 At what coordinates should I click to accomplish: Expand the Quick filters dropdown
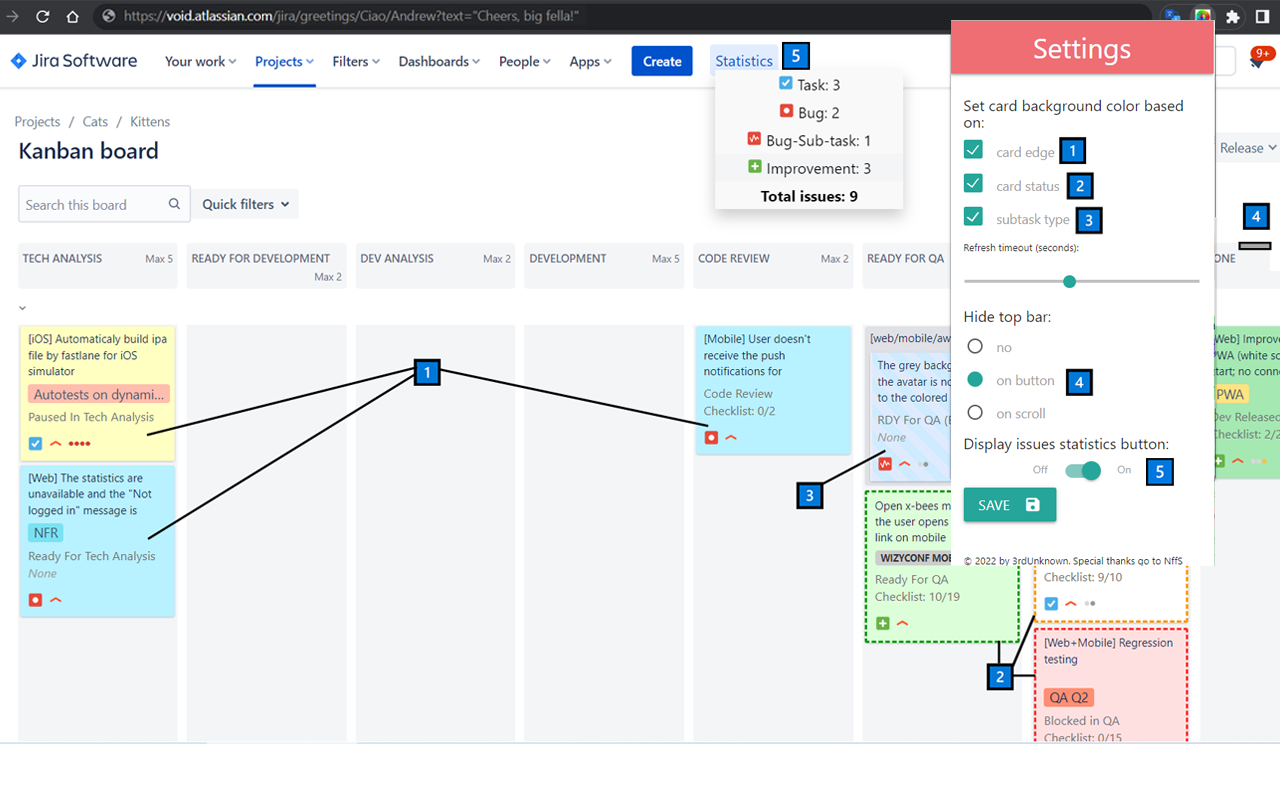point(245,204)
